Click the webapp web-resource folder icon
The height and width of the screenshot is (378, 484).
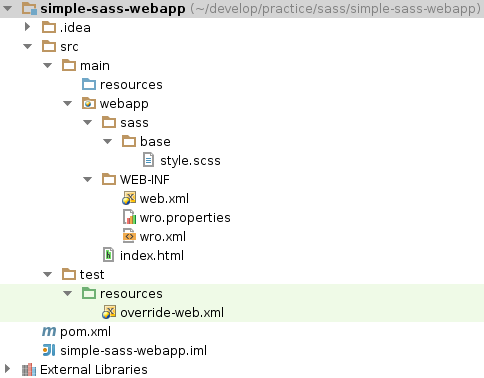(x=89, y=103)
